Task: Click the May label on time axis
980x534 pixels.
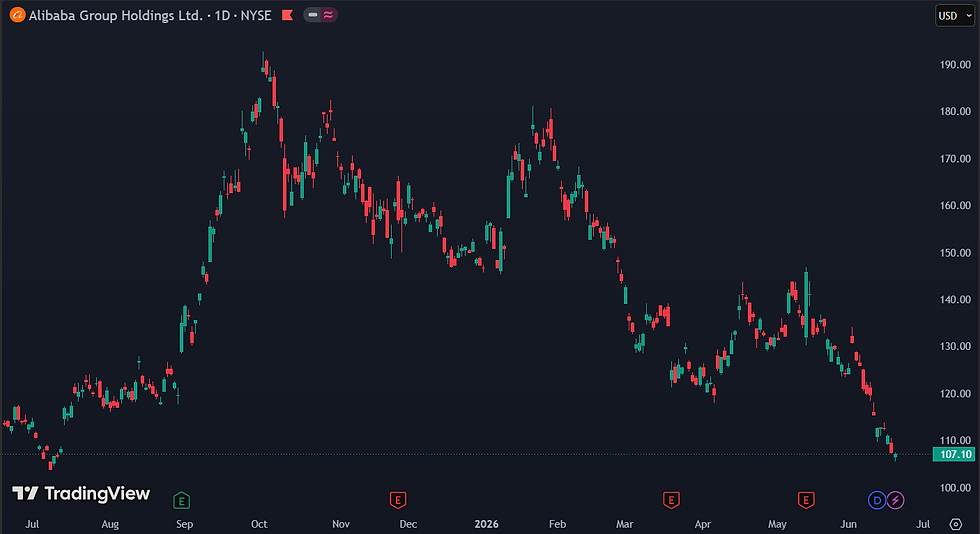Action: pyautogui.click(x=777, y=524)
